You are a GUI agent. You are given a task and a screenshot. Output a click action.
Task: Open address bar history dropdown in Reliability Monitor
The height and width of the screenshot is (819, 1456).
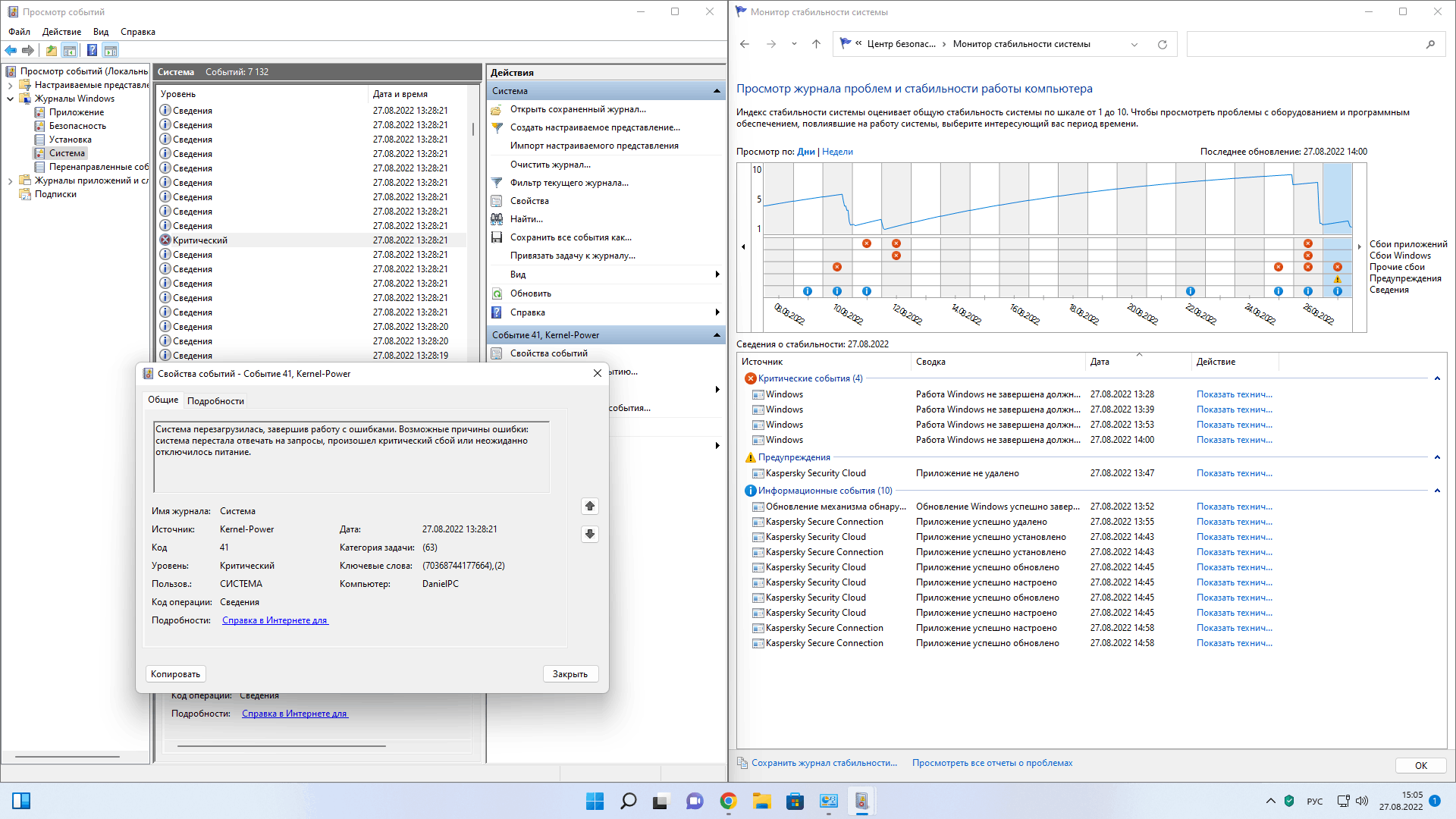1134,44
